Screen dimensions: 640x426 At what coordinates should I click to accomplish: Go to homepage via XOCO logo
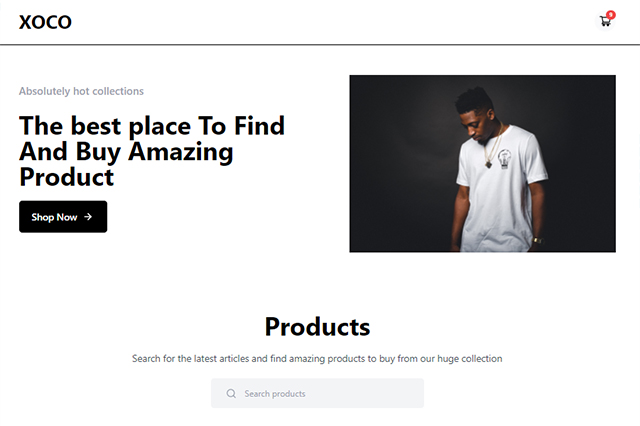(x=45, y=22)
